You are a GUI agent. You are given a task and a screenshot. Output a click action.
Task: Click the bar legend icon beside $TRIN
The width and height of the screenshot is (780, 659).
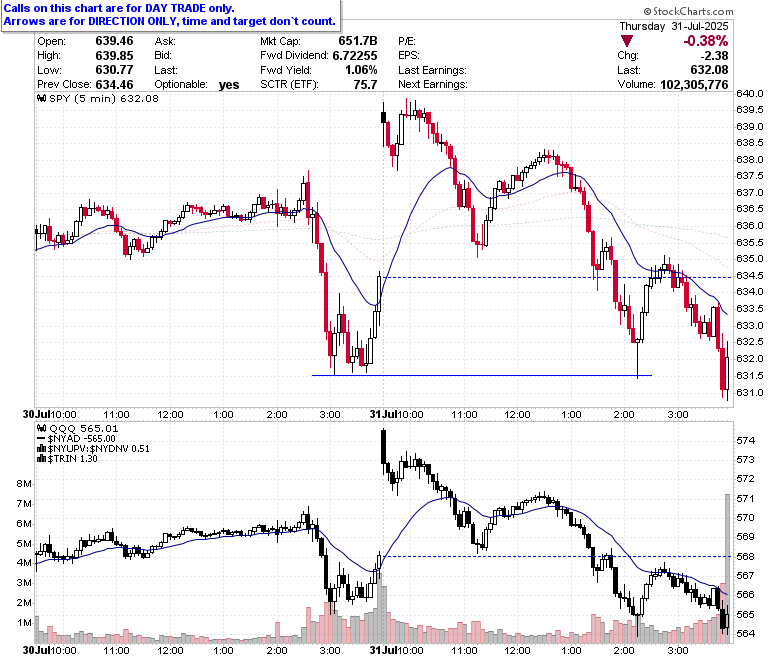click(42, 459)
